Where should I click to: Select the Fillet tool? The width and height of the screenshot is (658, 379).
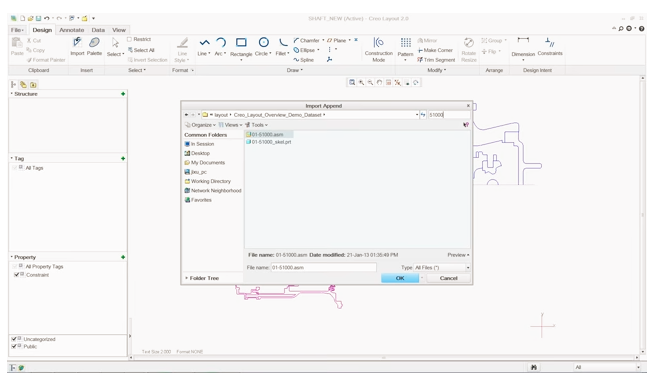point(282,47)
